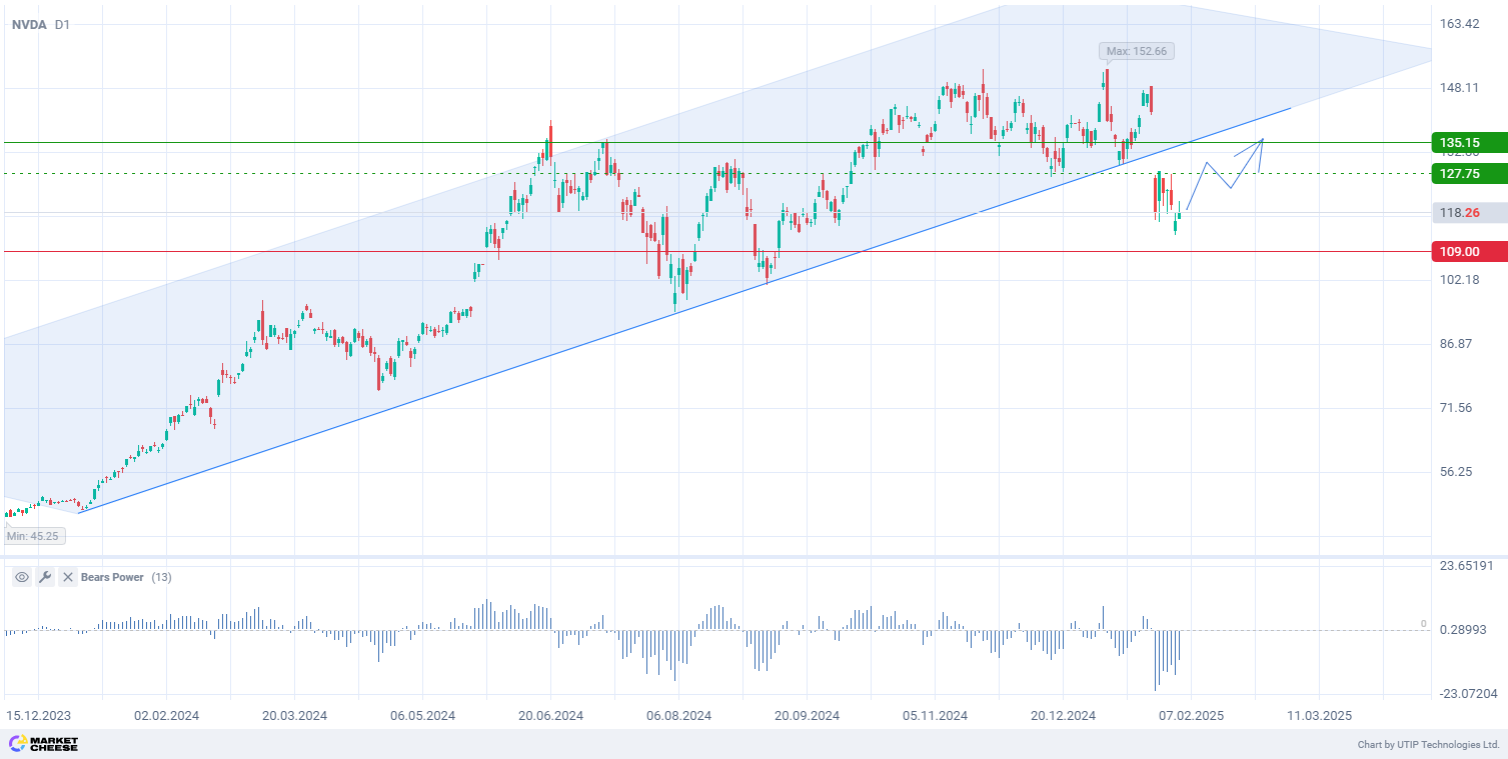The height and width of the screenshot is (759, 1508).
Task: Click the 07.02.2025 date axis label
Action: 1190,716
